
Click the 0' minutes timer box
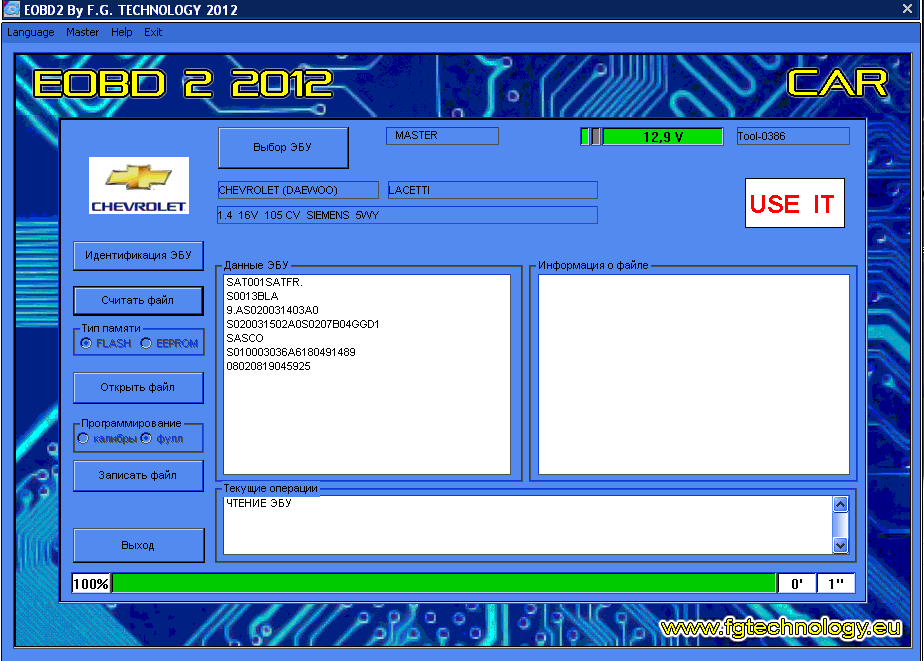coord(797,584)
